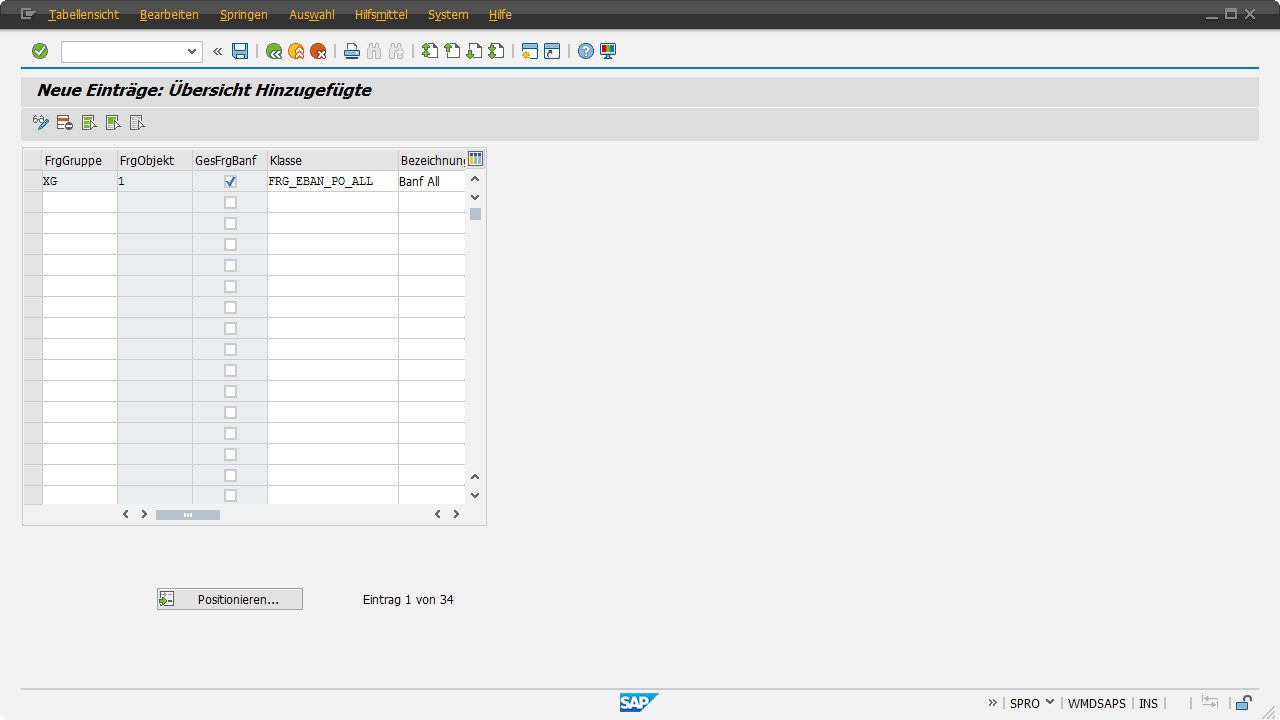Click the green Back arrow icon
Screen dimensions: 1280x720
(274, 51)
